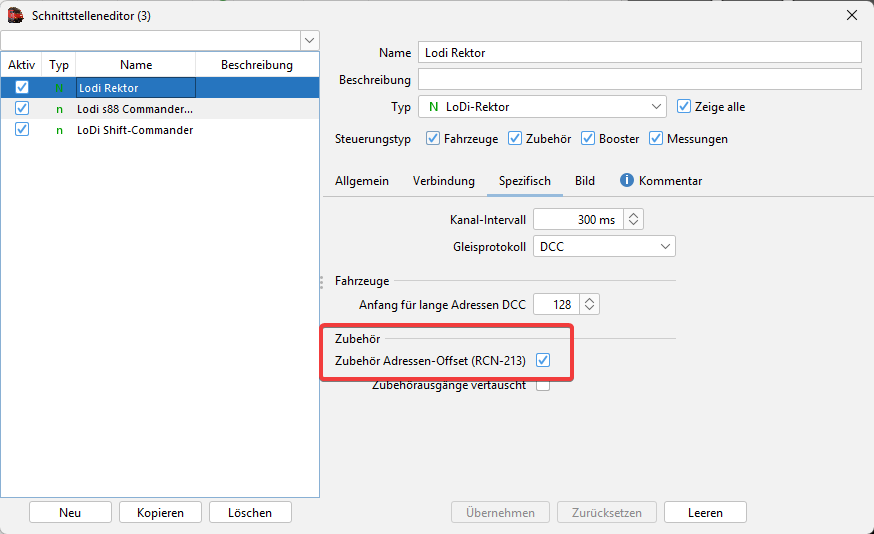Click the Leeren button
Viewport: 874px width, 534px height.
click(705, 512)
